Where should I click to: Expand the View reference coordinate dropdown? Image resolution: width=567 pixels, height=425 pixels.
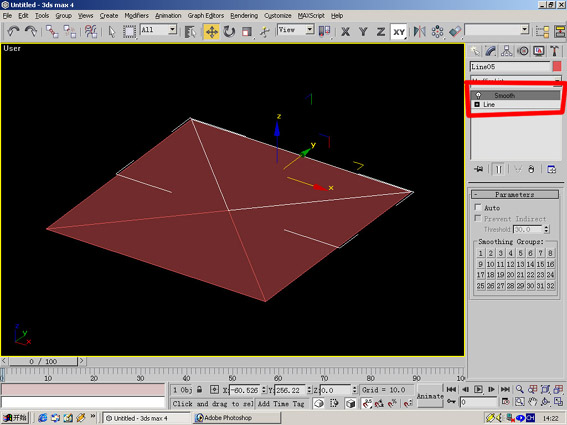pos(295,30)
